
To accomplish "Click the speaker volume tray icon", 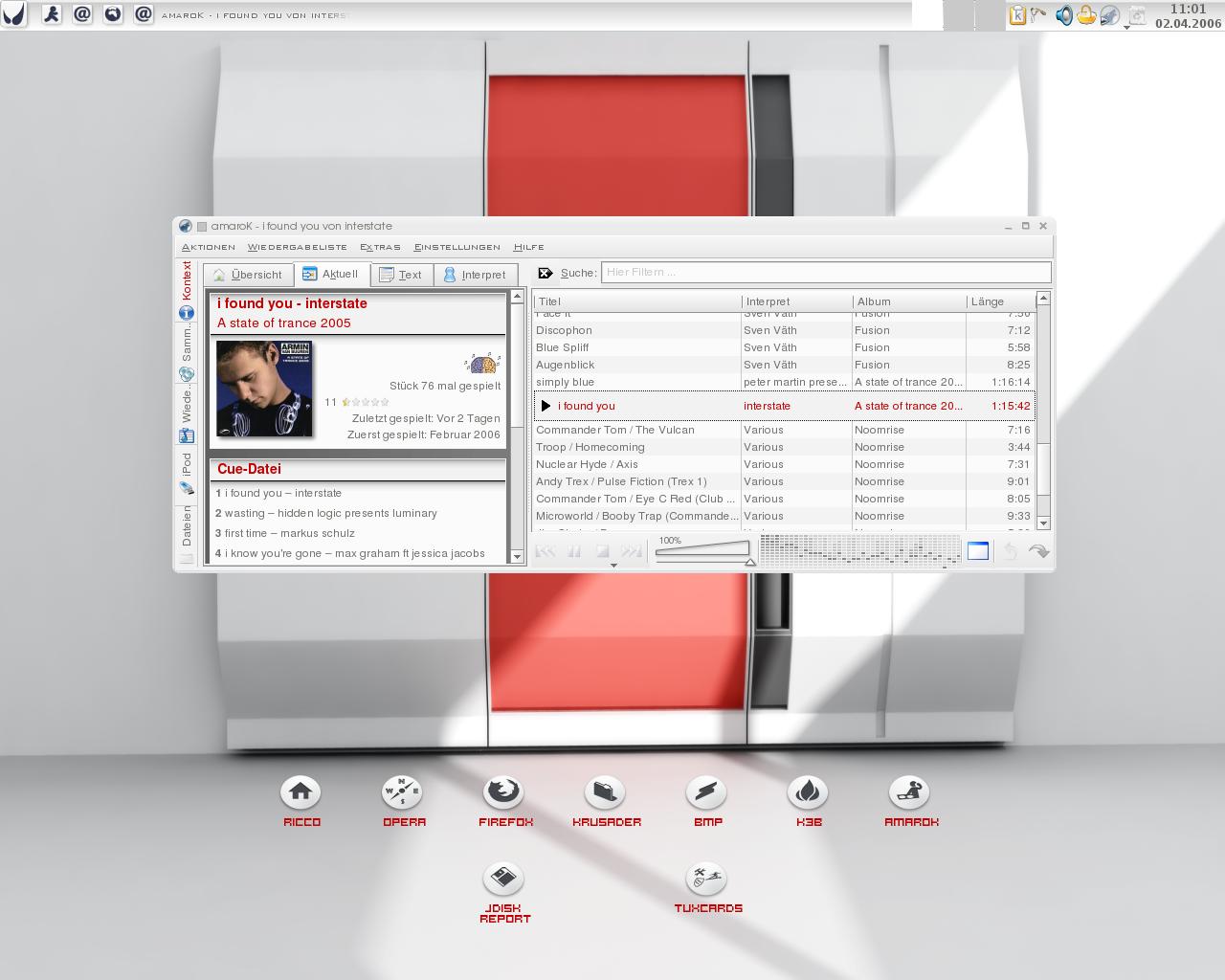I will [1063, 15].
